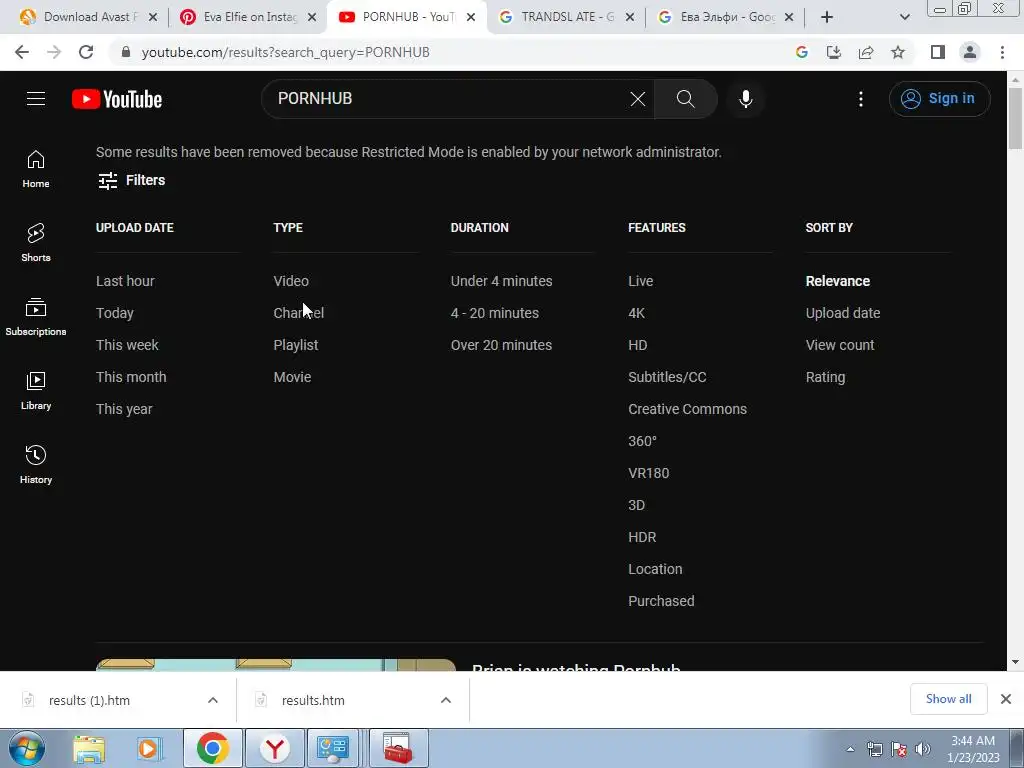Open History from the sidebar
The width and height of the screenshot is (1024, 768).
point(36,464)
